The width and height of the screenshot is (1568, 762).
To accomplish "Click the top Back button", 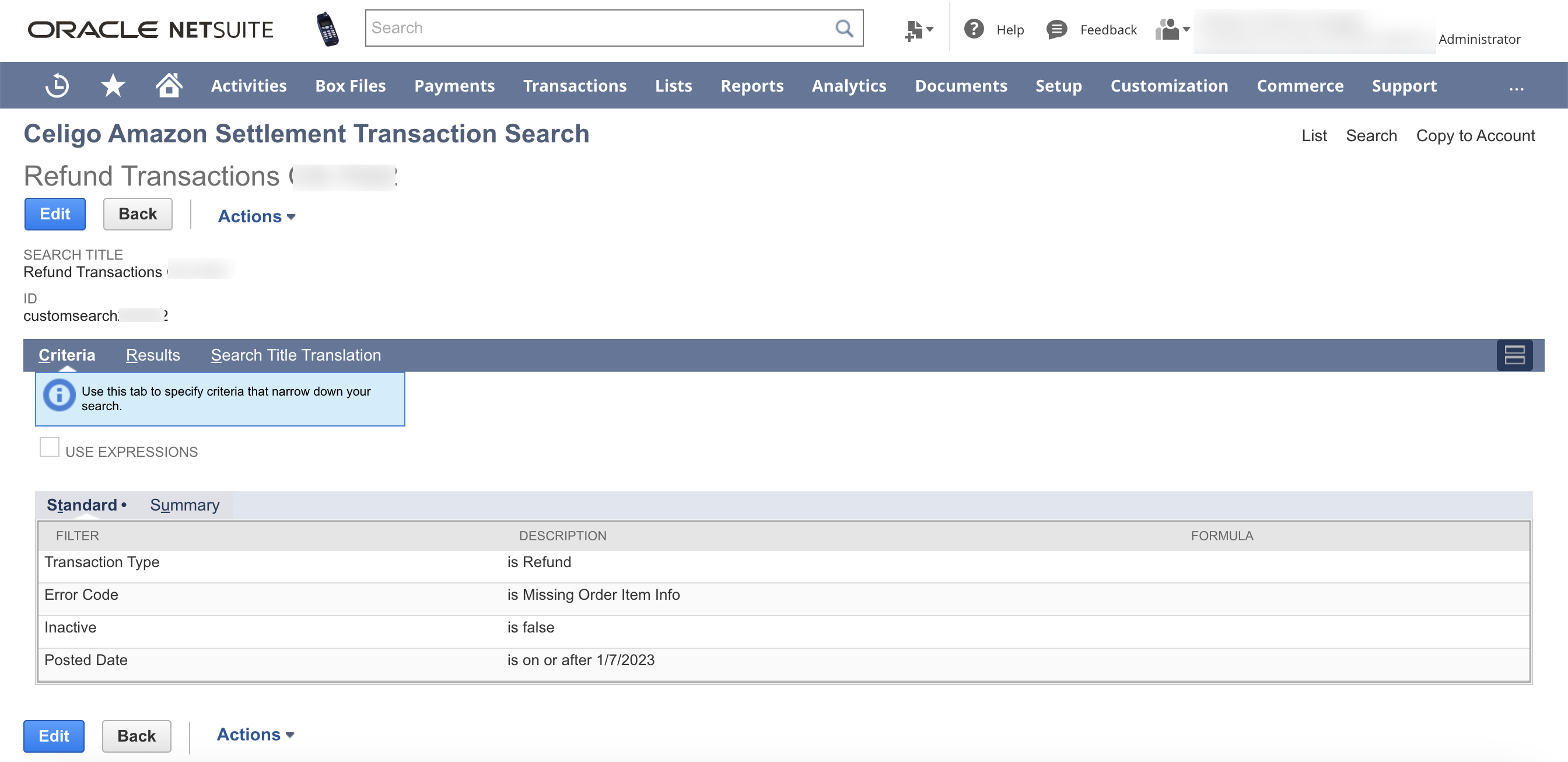I will click(138, 214).
